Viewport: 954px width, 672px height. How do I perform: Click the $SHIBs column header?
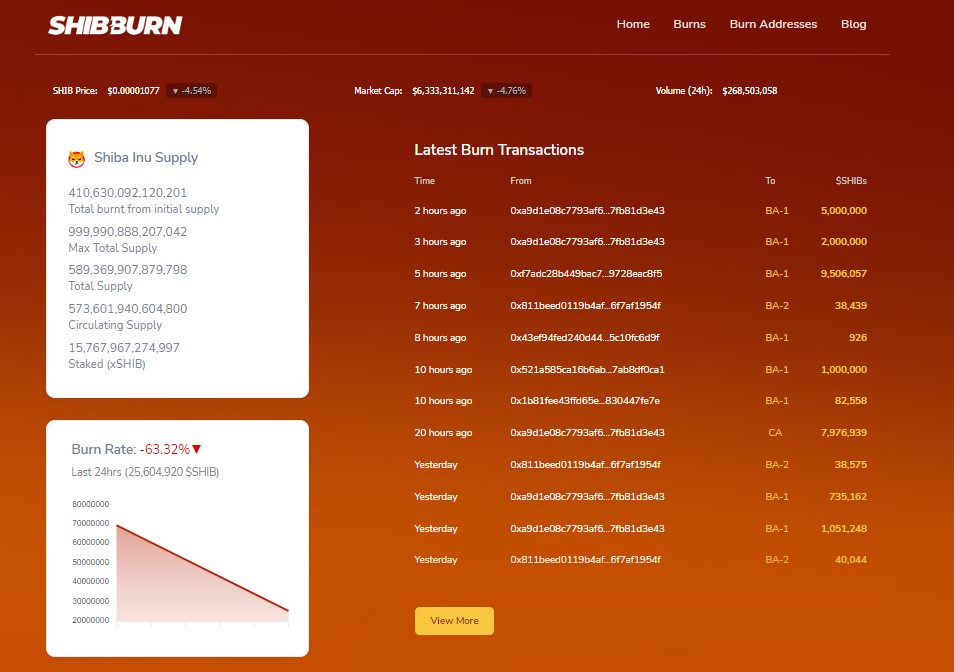[851, 181]
